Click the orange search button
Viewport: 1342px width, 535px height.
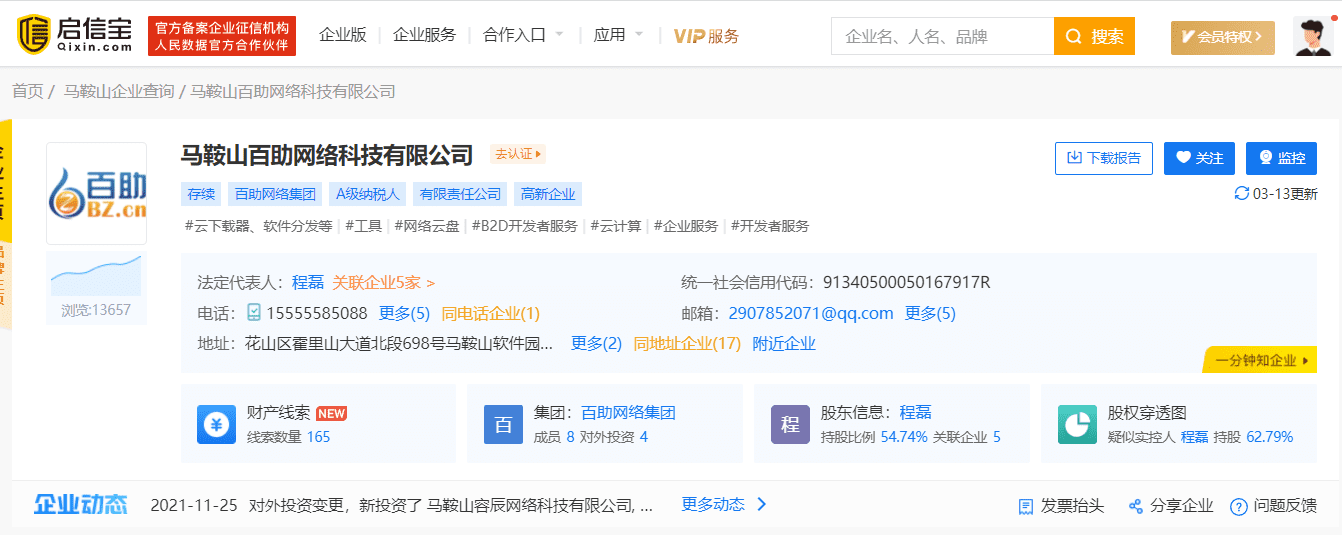(x=1094, y=36)
